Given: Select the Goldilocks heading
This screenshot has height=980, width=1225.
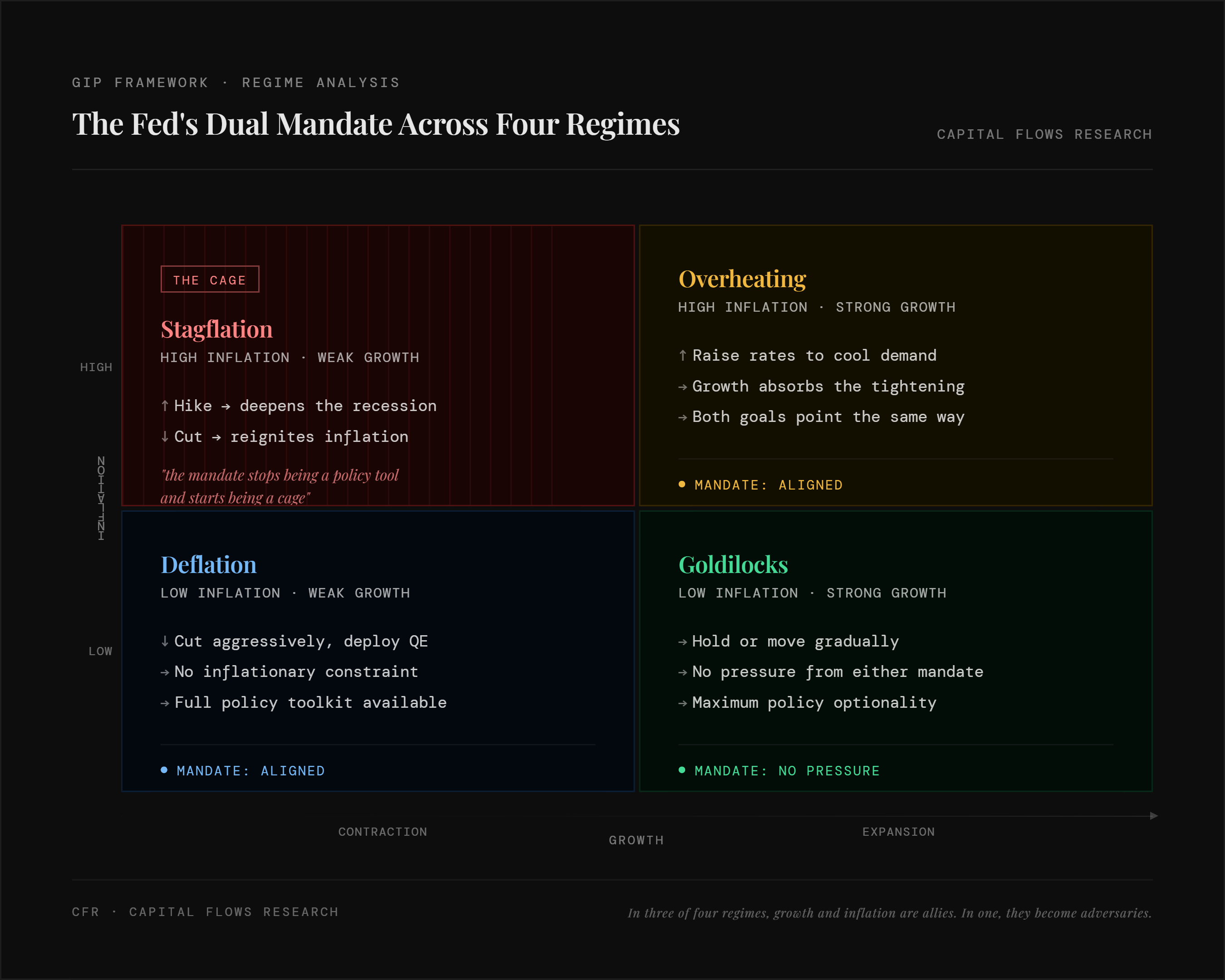Looking at the screenshot, I should pos(733,565).
